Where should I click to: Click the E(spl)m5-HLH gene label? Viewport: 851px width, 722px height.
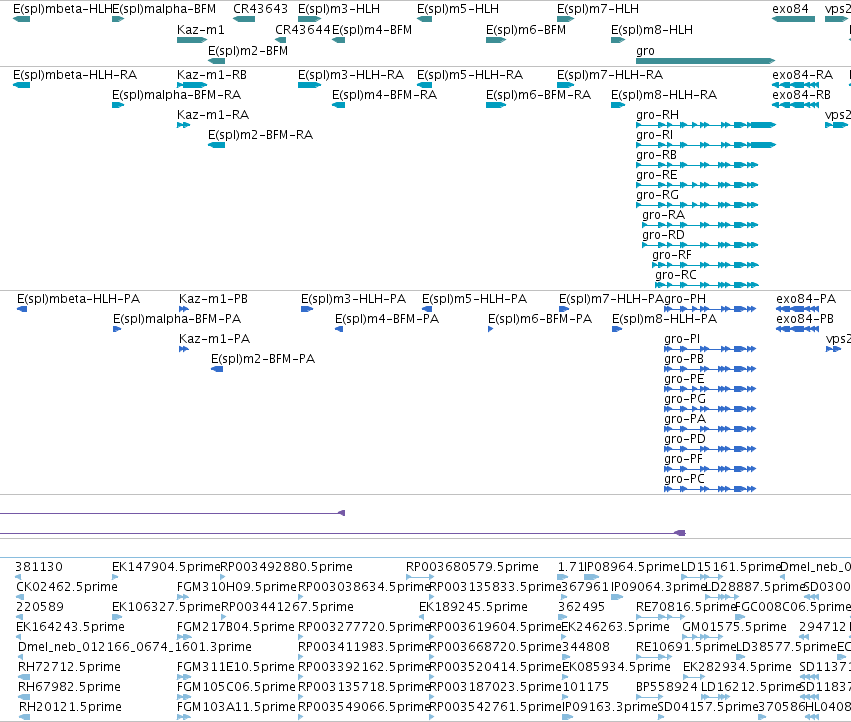[458, 9]
